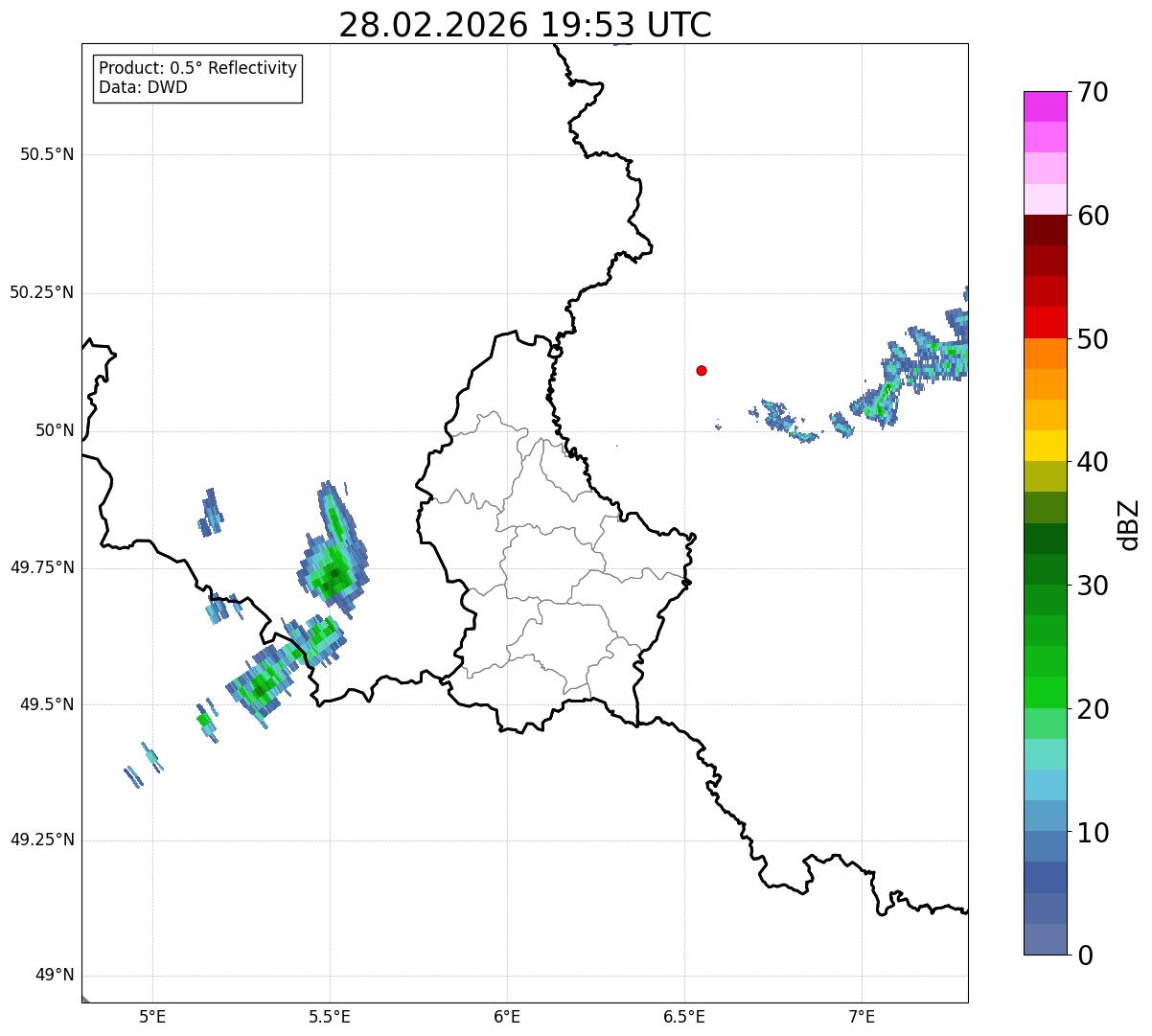Click the 49.25°N latitude label

pos(41,840)
